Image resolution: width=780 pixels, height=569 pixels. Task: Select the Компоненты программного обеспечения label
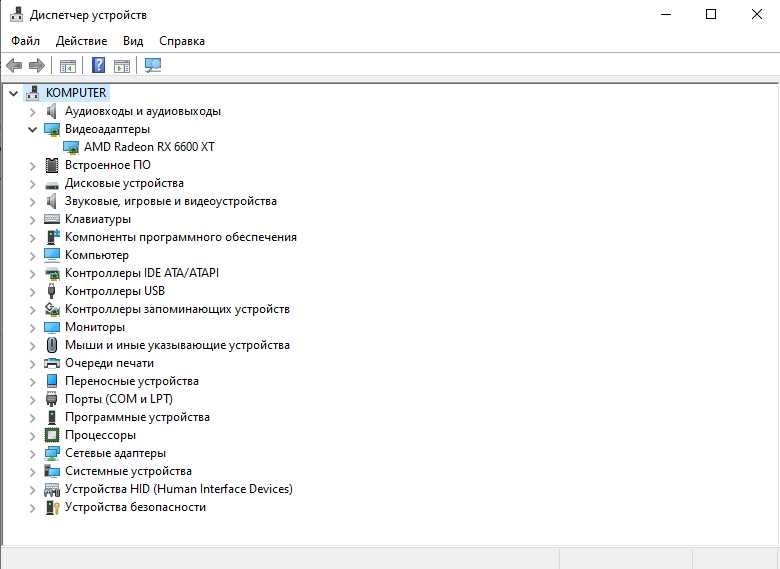181,237
